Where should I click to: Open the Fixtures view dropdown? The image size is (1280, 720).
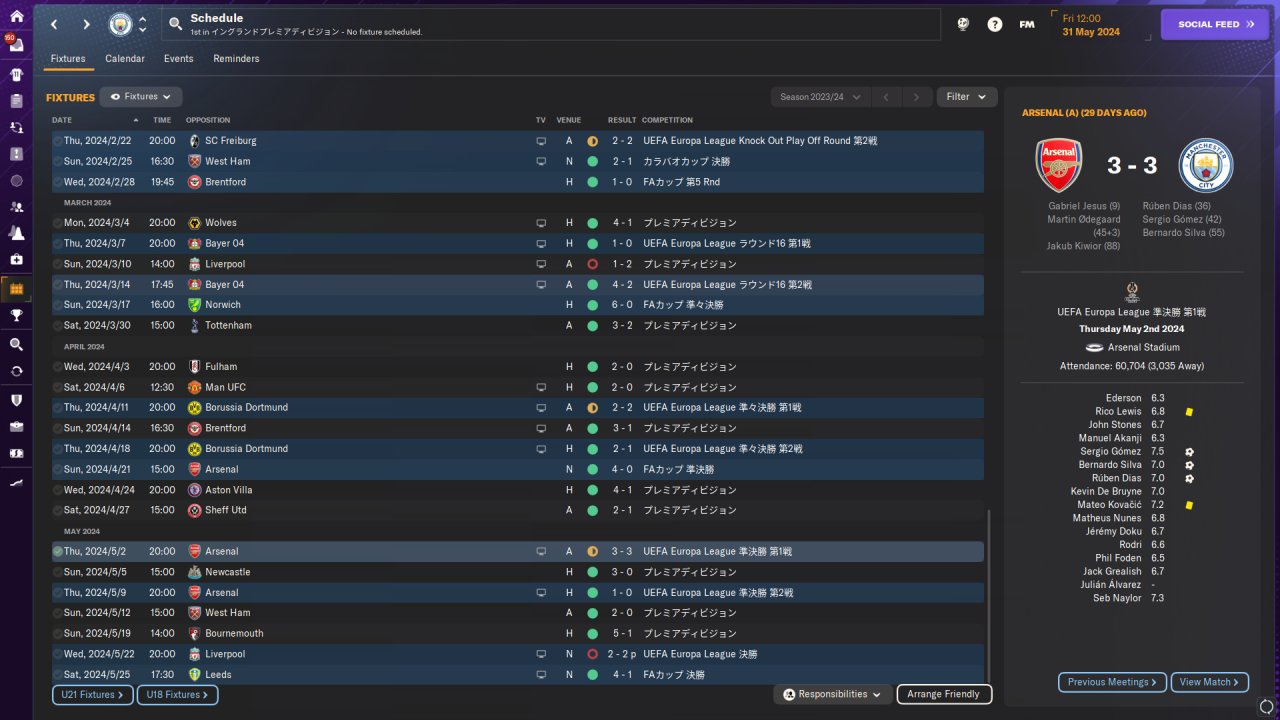[141, 97]
